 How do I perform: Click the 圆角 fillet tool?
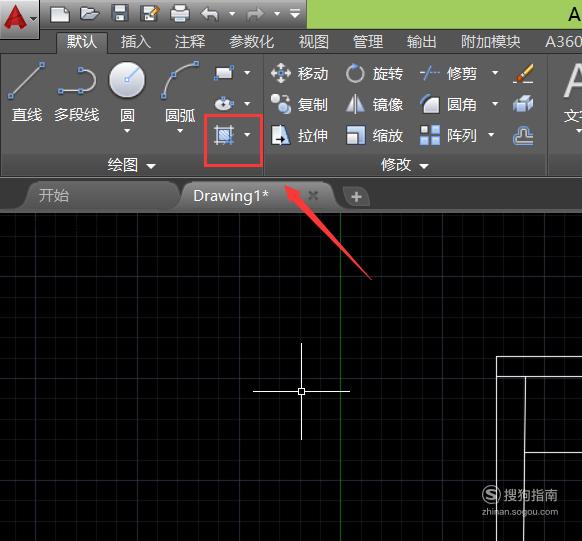[448, 104]
